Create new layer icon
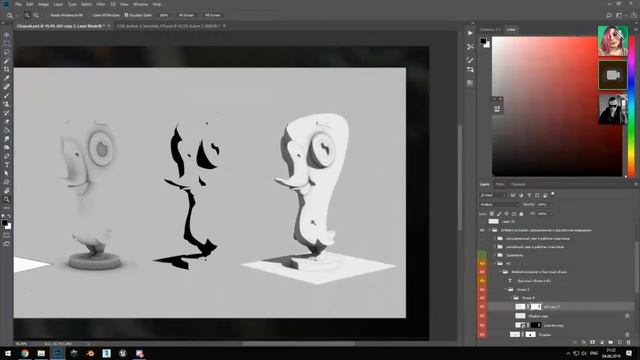 point(620,342)
